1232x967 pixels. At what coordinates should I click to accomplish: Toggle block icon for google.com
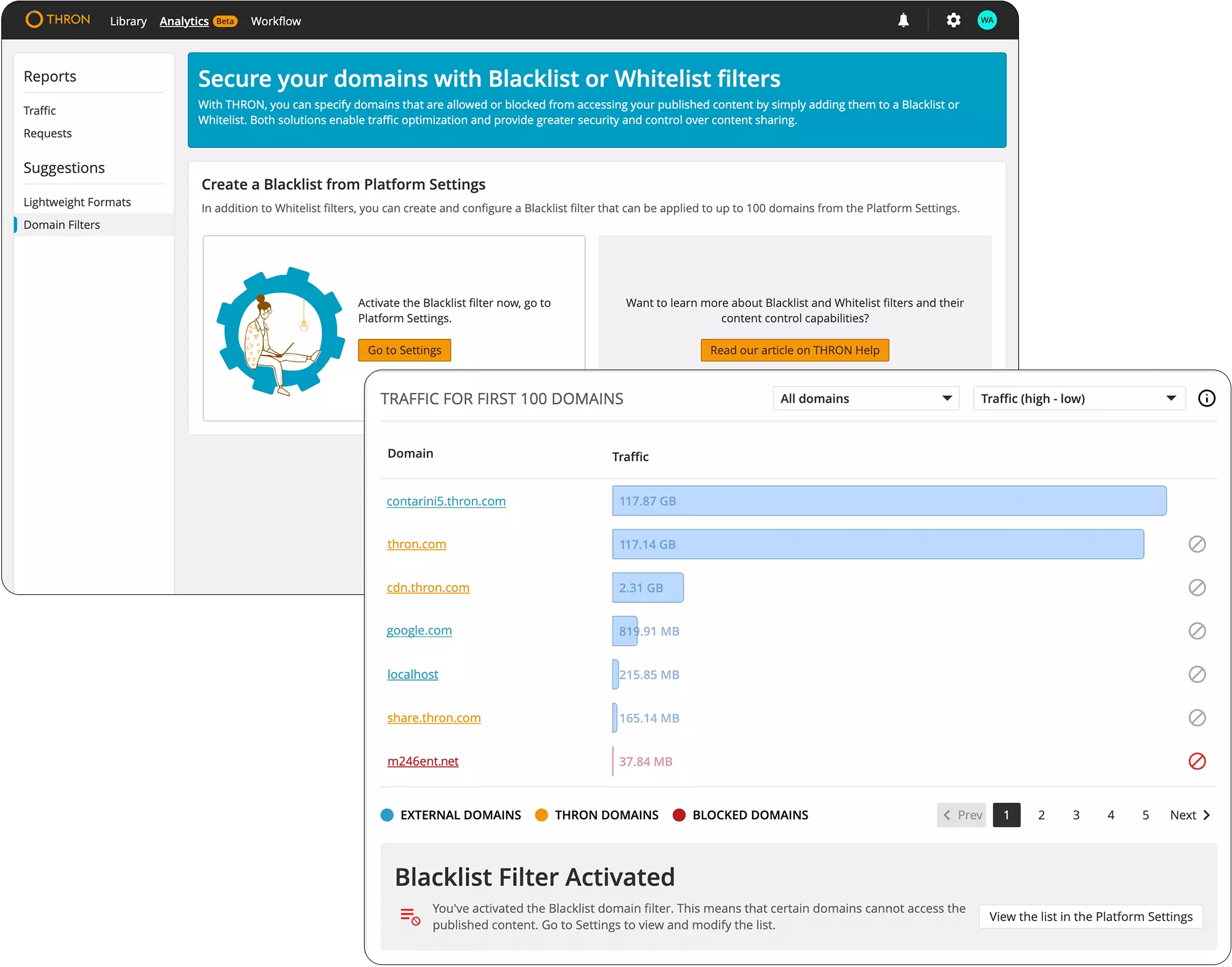[1197, 631]
